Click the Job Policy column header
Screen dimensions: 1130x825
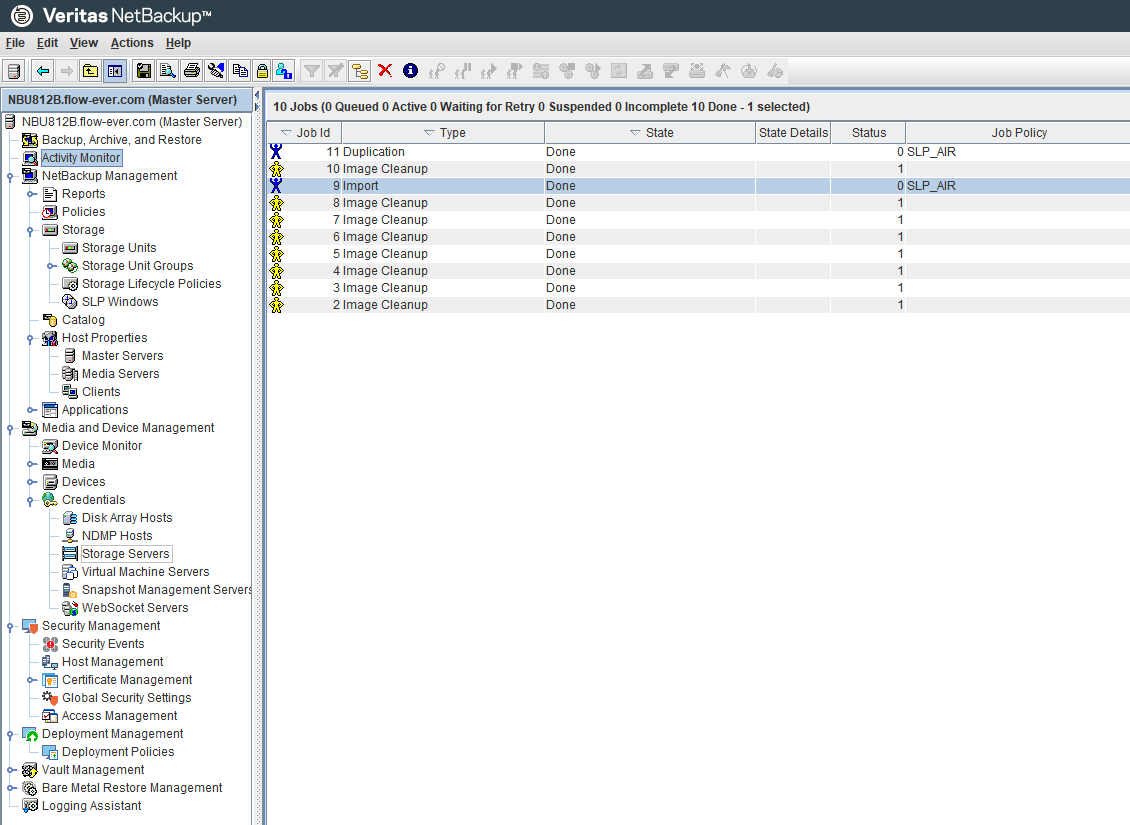click(x=1018, y=133)
